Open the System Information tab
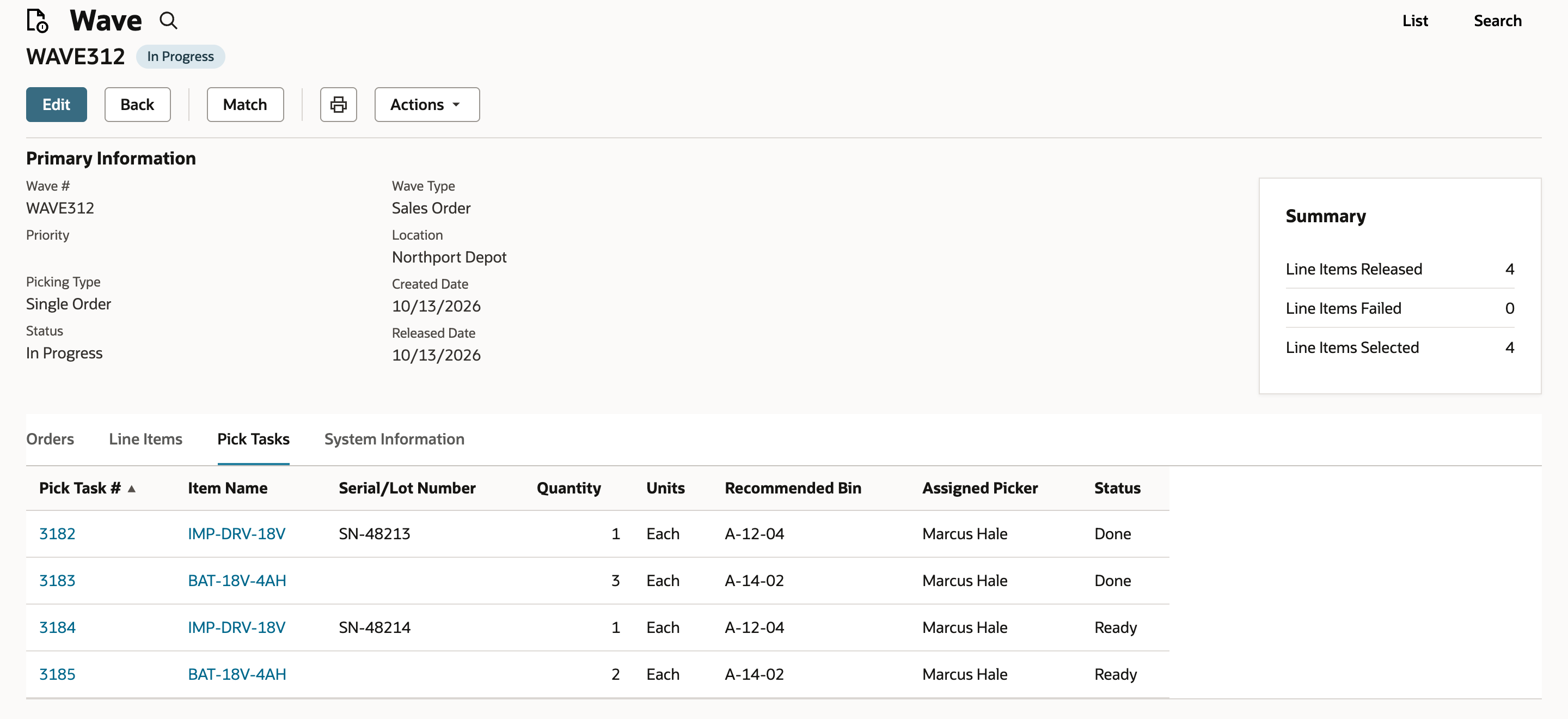Viewport: 1568px width, 719px height. [x=394, y=439]
